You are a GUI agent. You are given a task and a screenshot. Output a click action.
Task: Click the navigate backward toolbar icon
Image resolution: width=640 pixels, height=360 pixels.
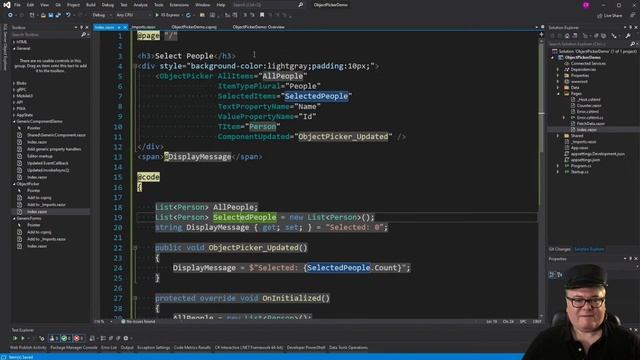10,15
